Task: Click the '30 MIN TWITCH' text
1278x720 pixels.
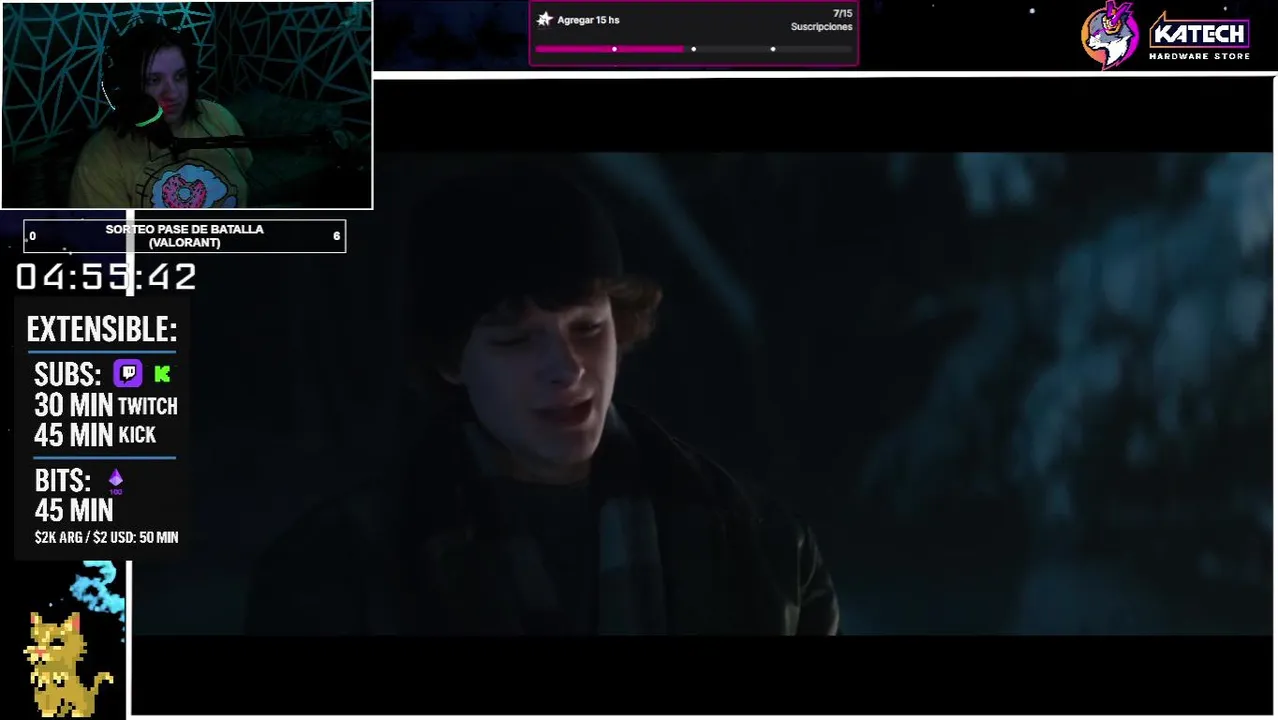Action: click(x=106, y=405)
